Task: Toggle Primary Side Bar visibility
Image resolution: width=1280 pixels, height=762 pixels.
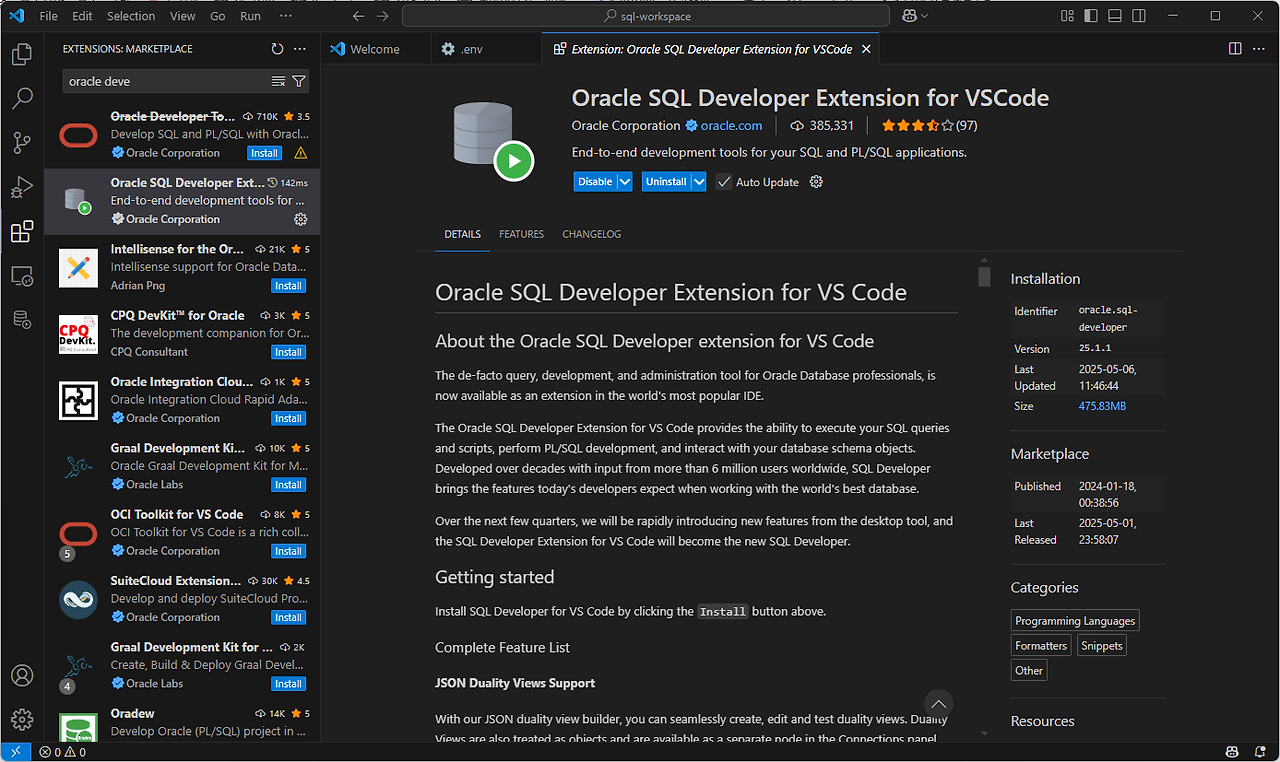Action: [1092, 16]
